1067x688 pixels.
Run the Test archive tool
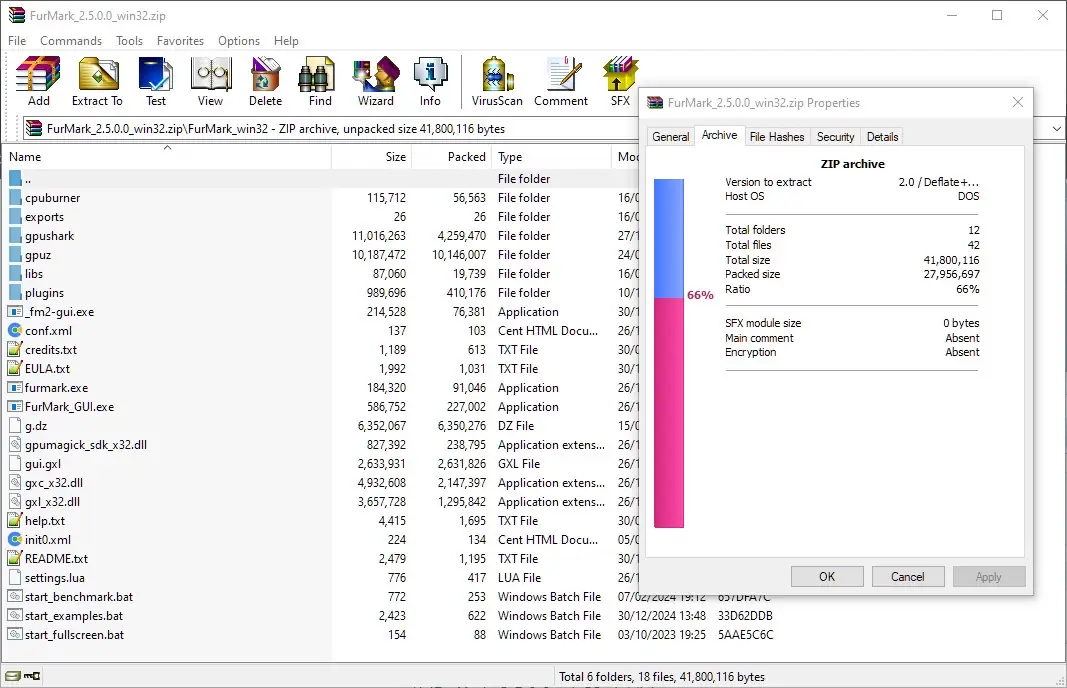[156, 82]
